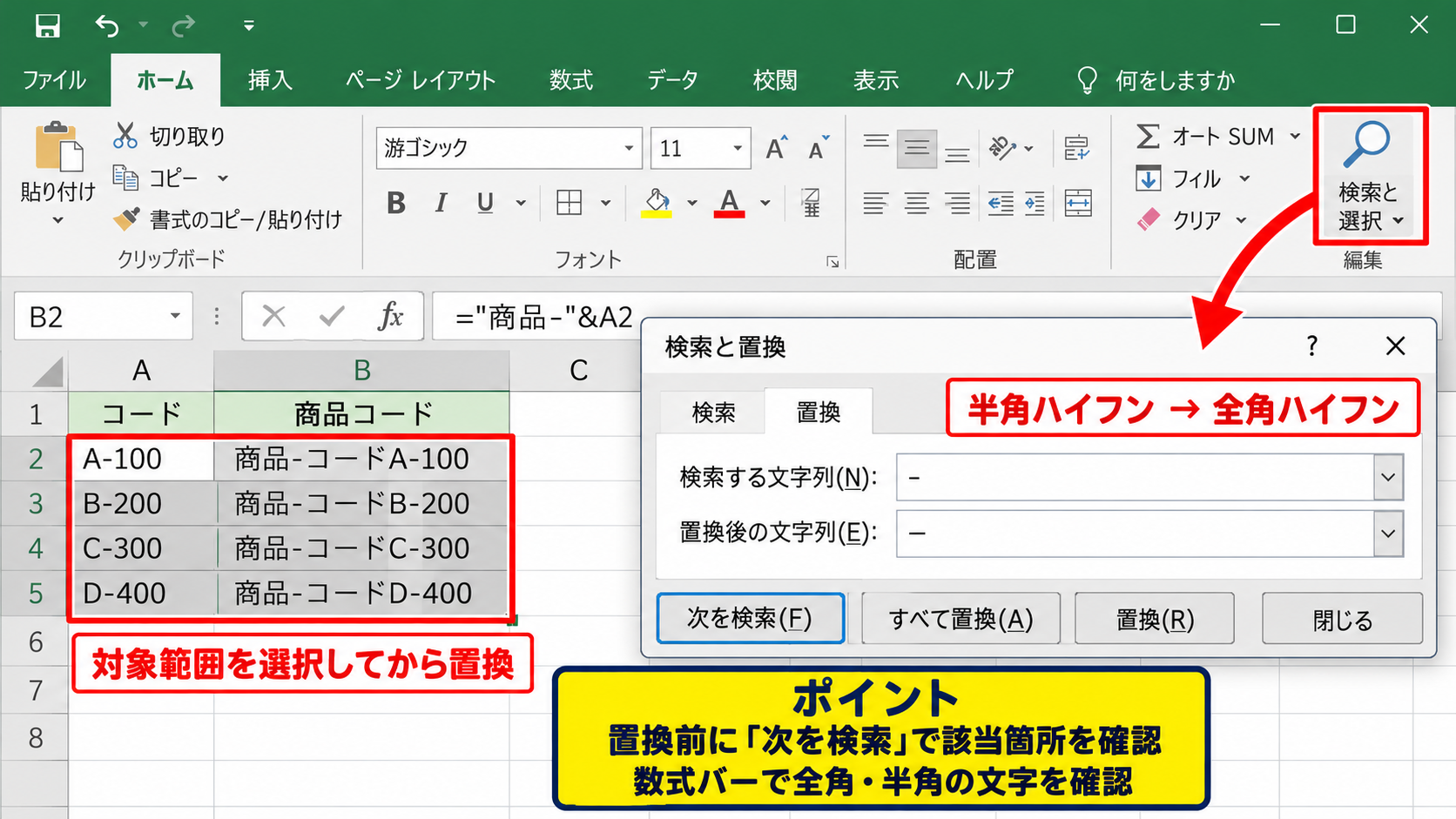Screen dimensions: 1456x819
Task: Expand 検索する文字列 history dropdown
Action: point(1388,477)
